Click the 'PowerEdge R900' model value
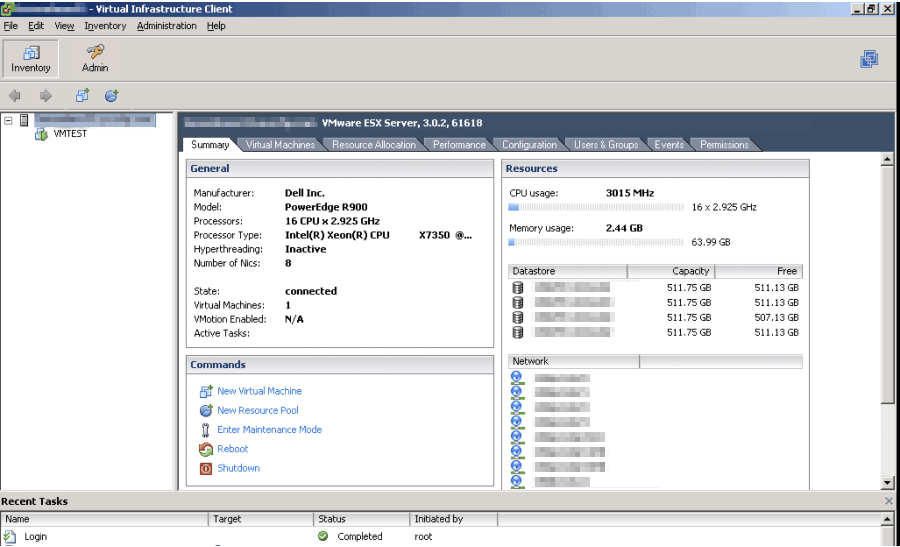This screenshot has height=547, width=900. (x=326, y=207)
